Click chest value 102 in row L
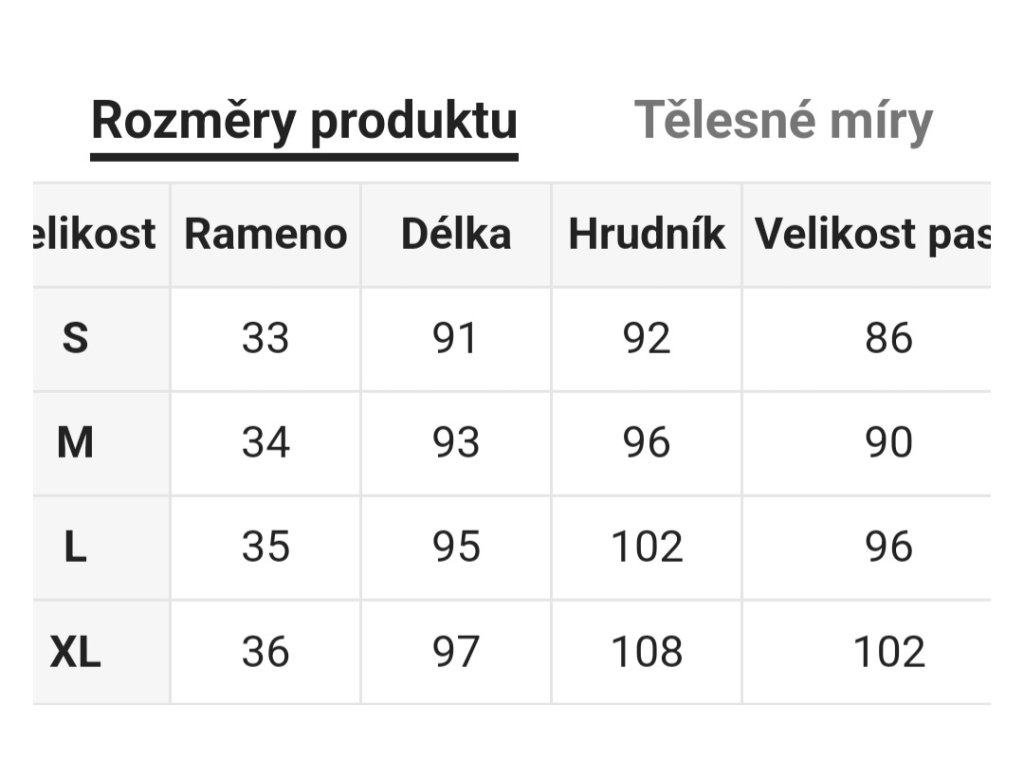This screenshot has height=768, width=1024. point(647,547)
